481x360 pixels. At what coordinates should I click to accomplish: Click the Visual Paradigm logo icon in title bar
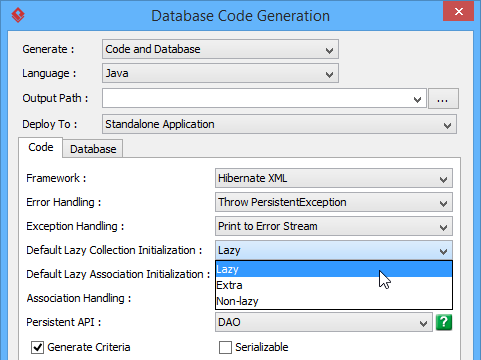[18, 15]
